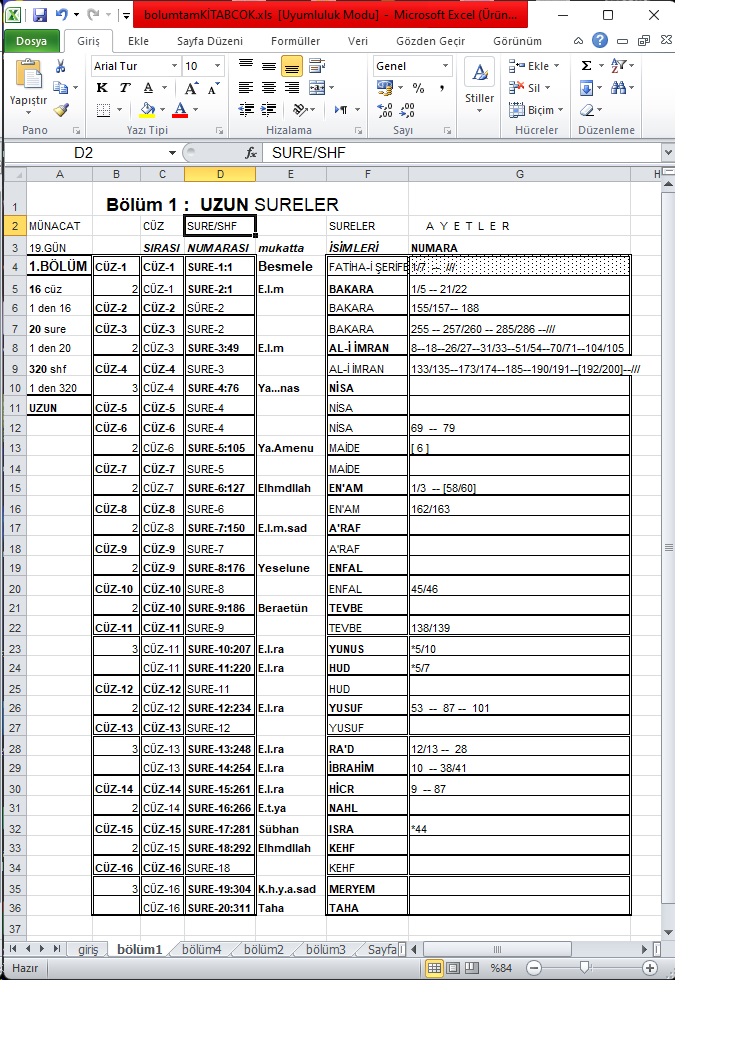Open Görünüm ribbon tab
This screenshot has height=1062, width=747.
coord(517,41)
